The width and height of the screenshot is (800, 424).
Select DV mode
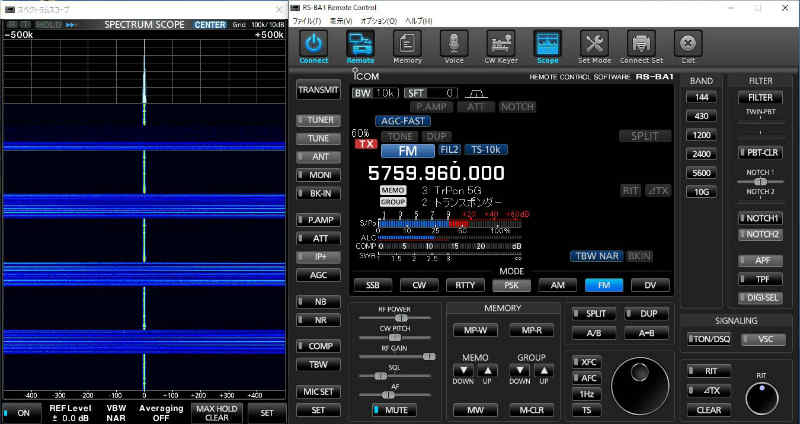(650, 285)
